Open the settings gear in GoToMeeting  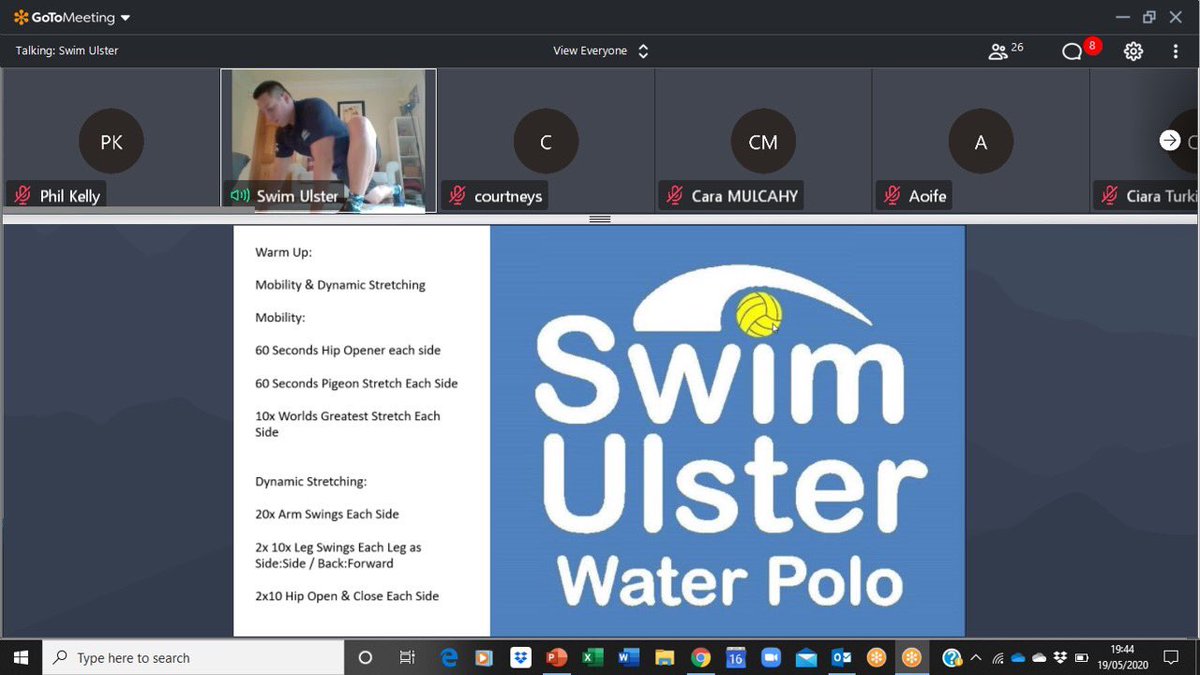pos(1133,51)
